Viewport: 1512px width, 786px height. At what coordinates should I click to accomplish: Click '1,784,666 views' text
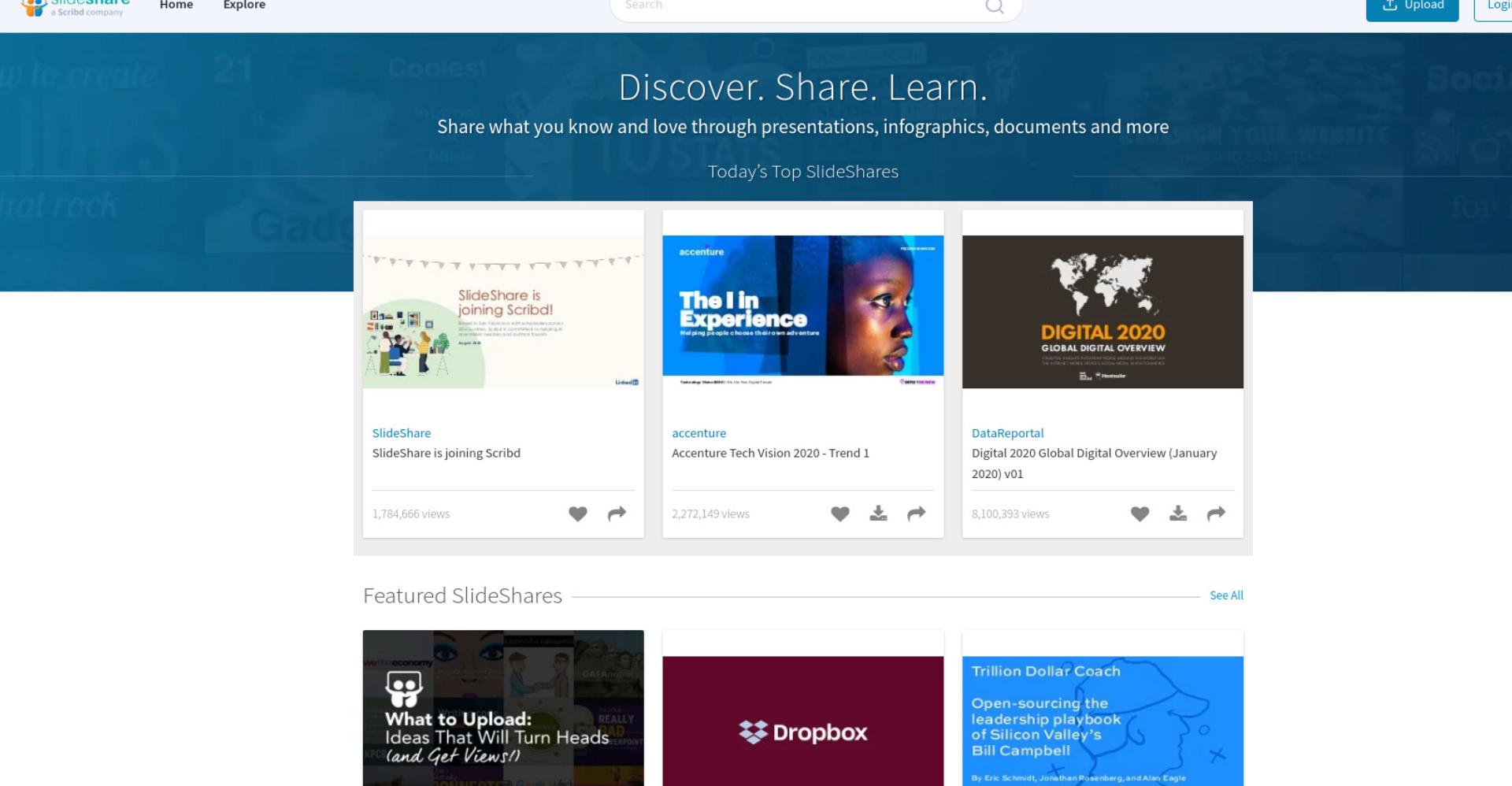pyautogui.click(x=411, y=513)
